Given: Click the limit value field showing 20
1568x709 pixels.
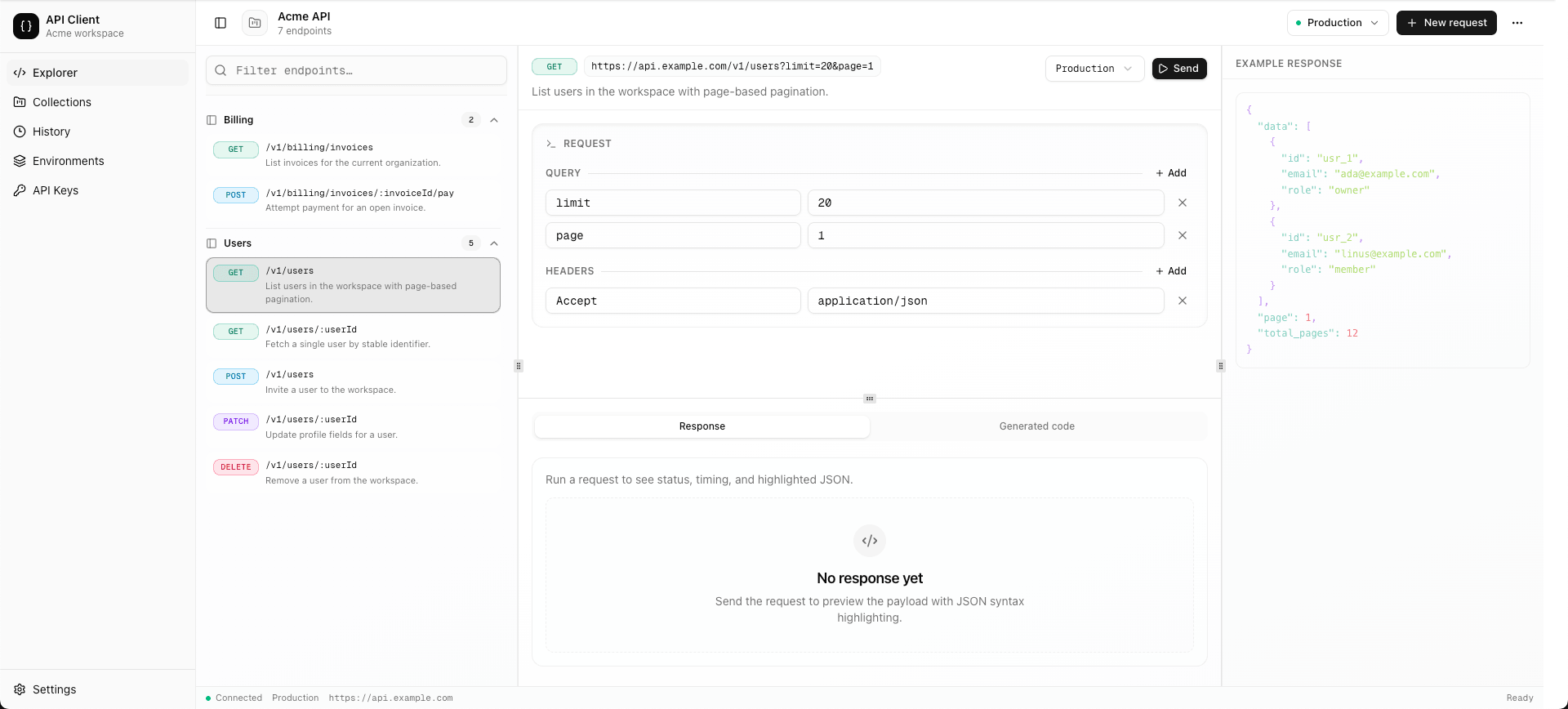Looking at the screenshot, I should coord(986,203).
